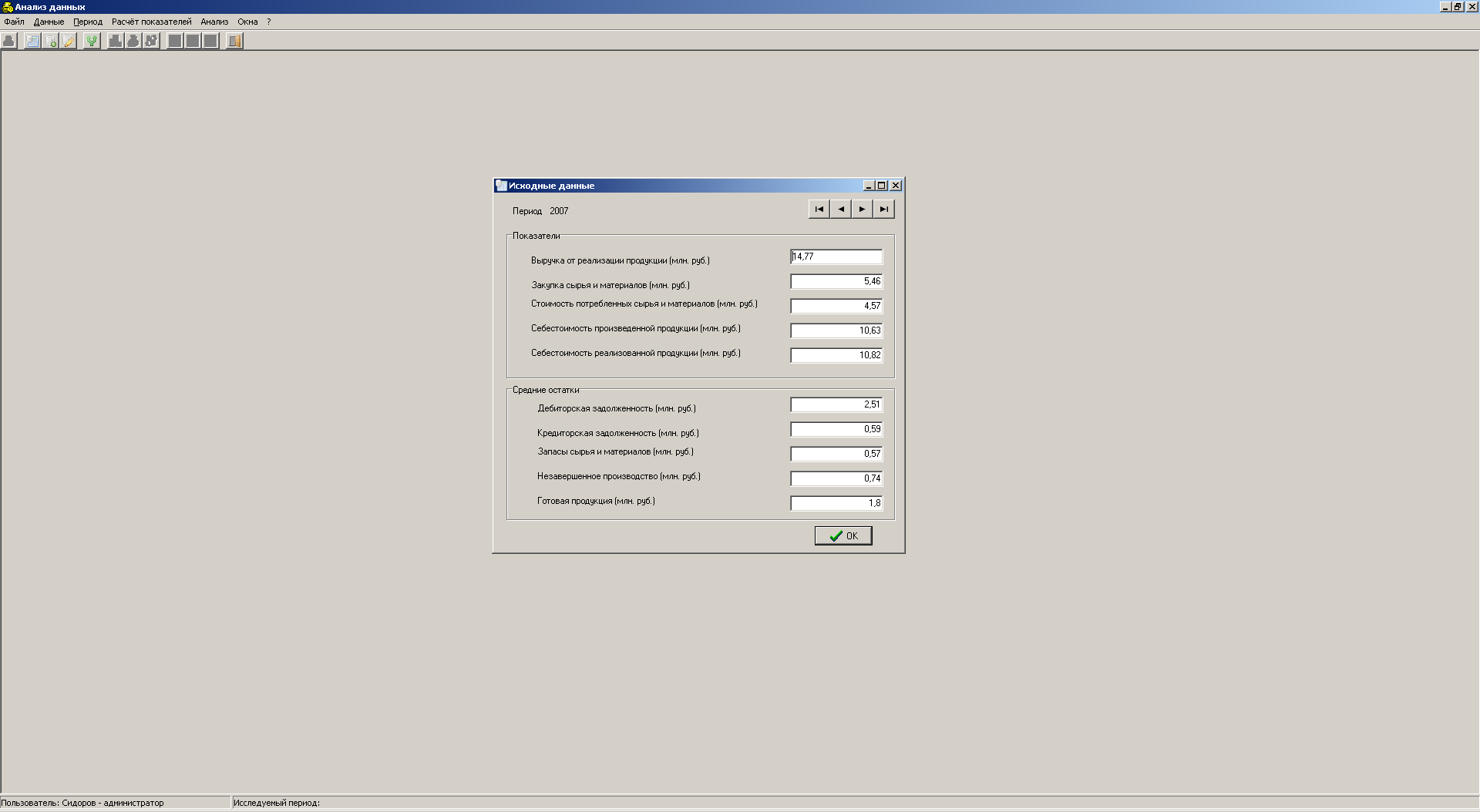
Task: Click the Закупка сырья field showing 5,46
Action: (x=836, y=281)
